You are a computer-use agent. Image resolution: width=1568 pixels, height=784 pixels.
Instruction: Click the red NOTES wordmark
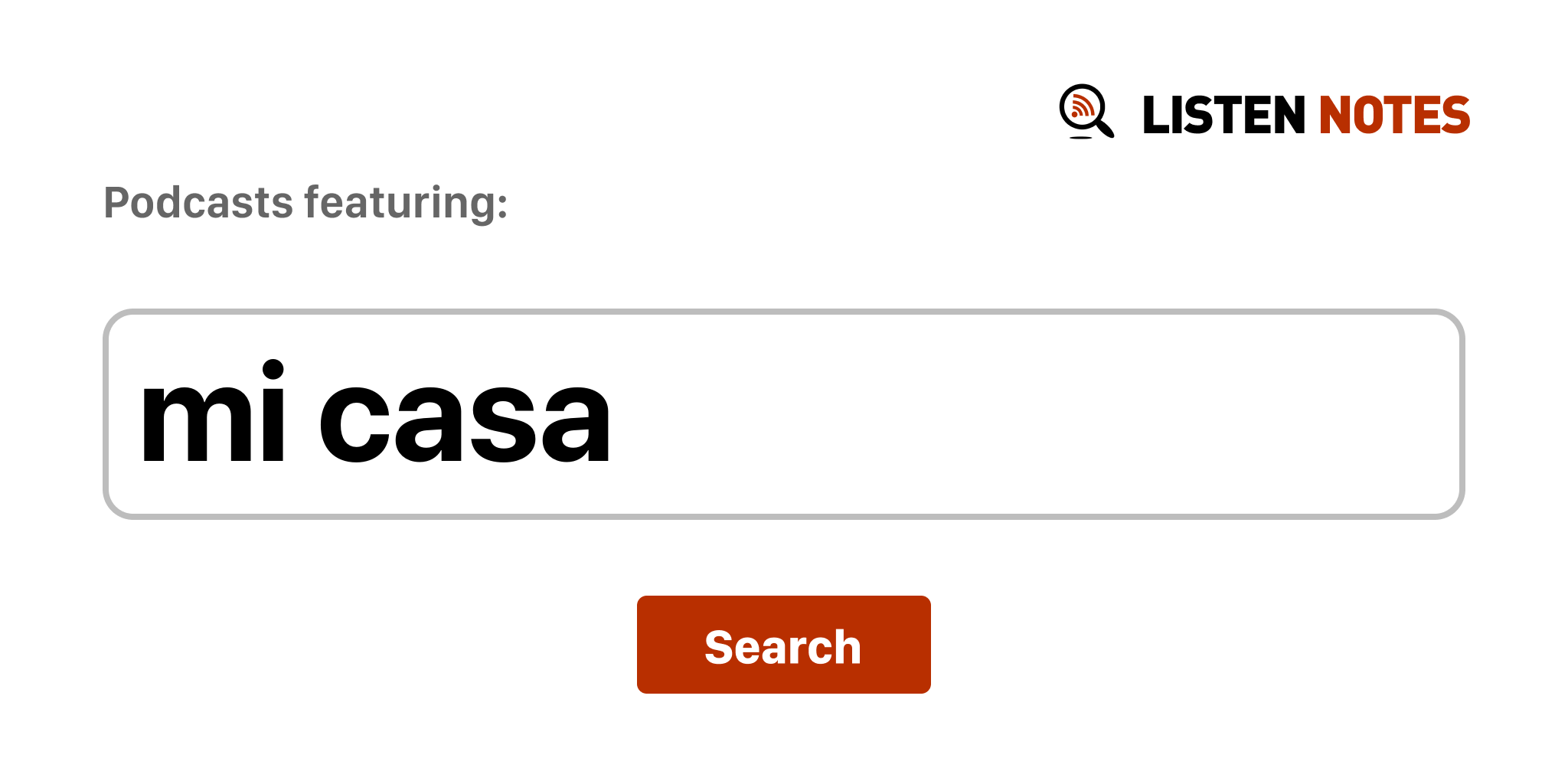tap(1394, 116)
